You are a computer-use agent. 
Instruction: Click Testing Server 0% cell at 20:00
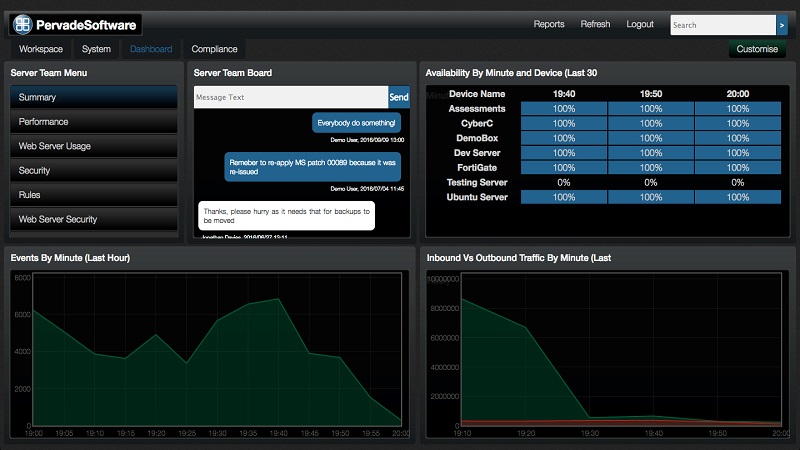pyautogui.click(x=738, y=183)
